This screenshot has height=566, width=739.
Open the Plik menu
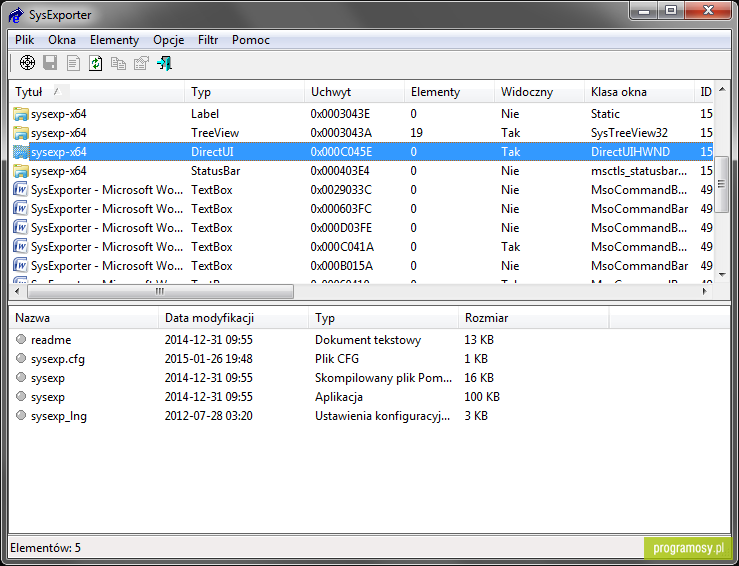[x=25, y=40]
